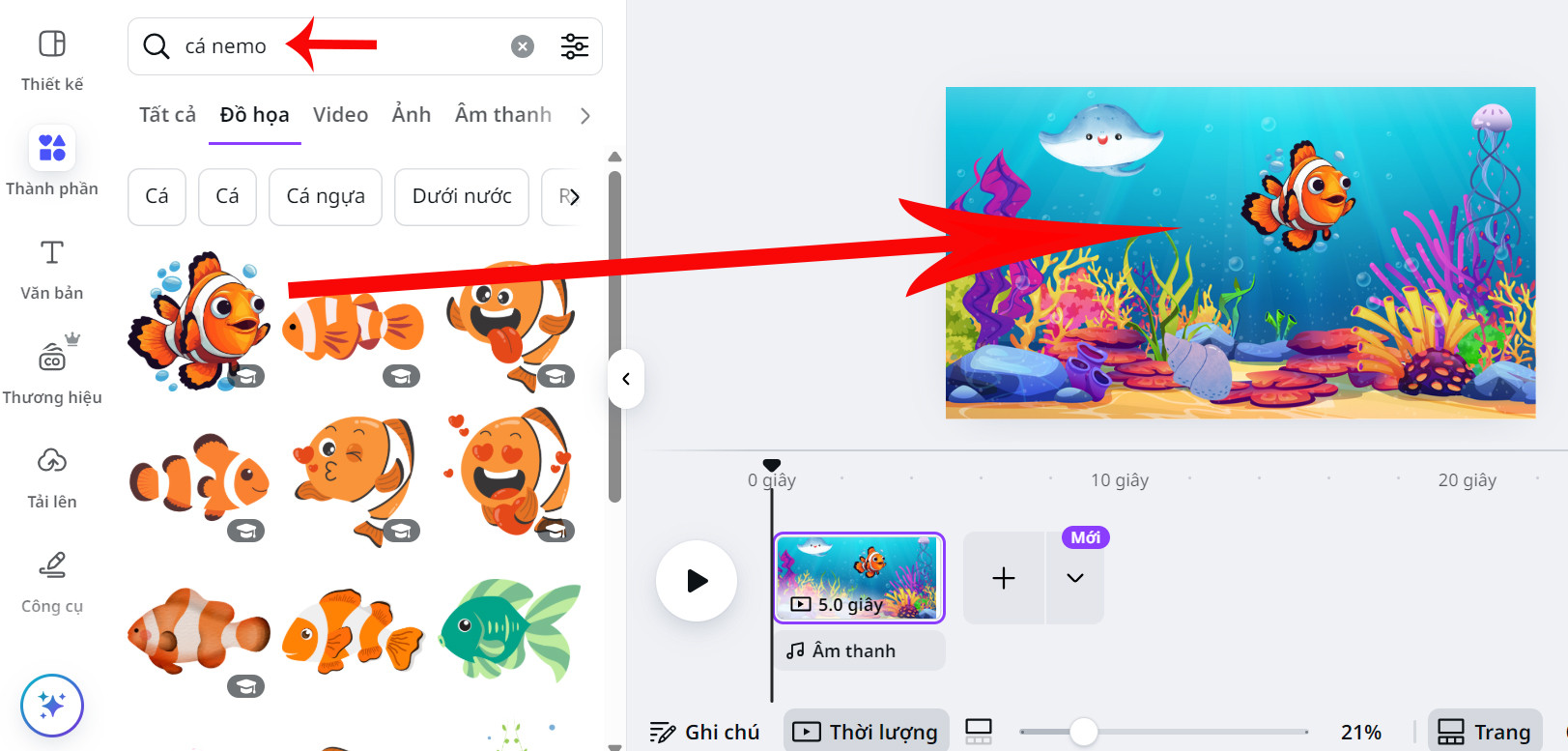Screen dimensions: 1568x751
Task: Open the search filter settings icon
Action: click(x=575, y=46)
